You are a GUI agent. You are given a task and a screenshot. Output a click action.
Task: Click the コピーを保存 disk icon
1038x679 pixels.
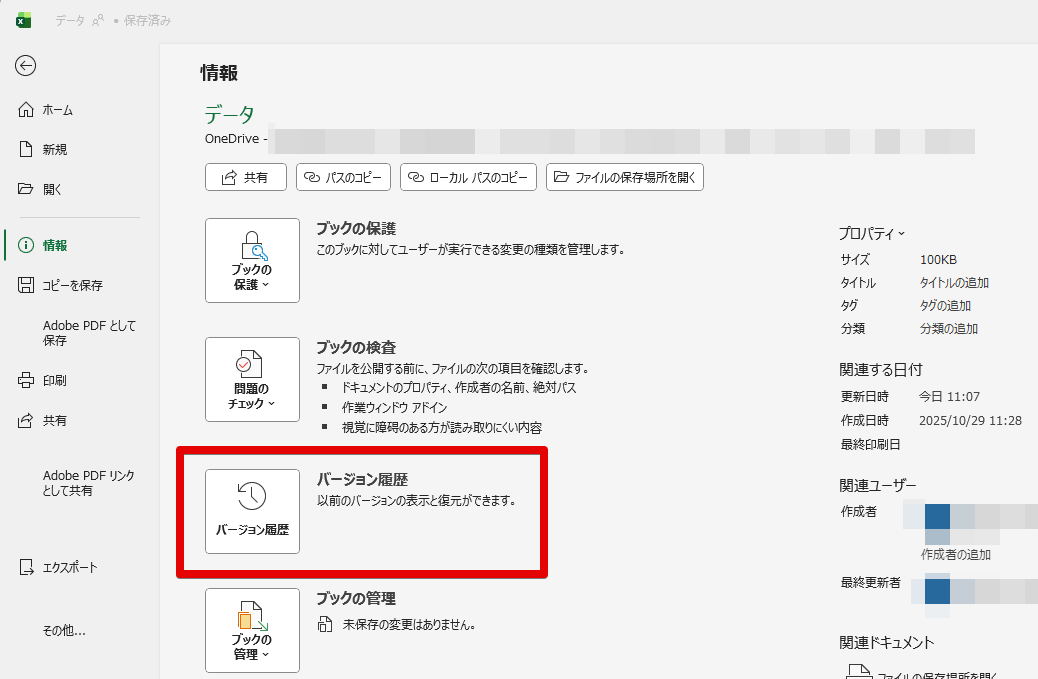27,285
